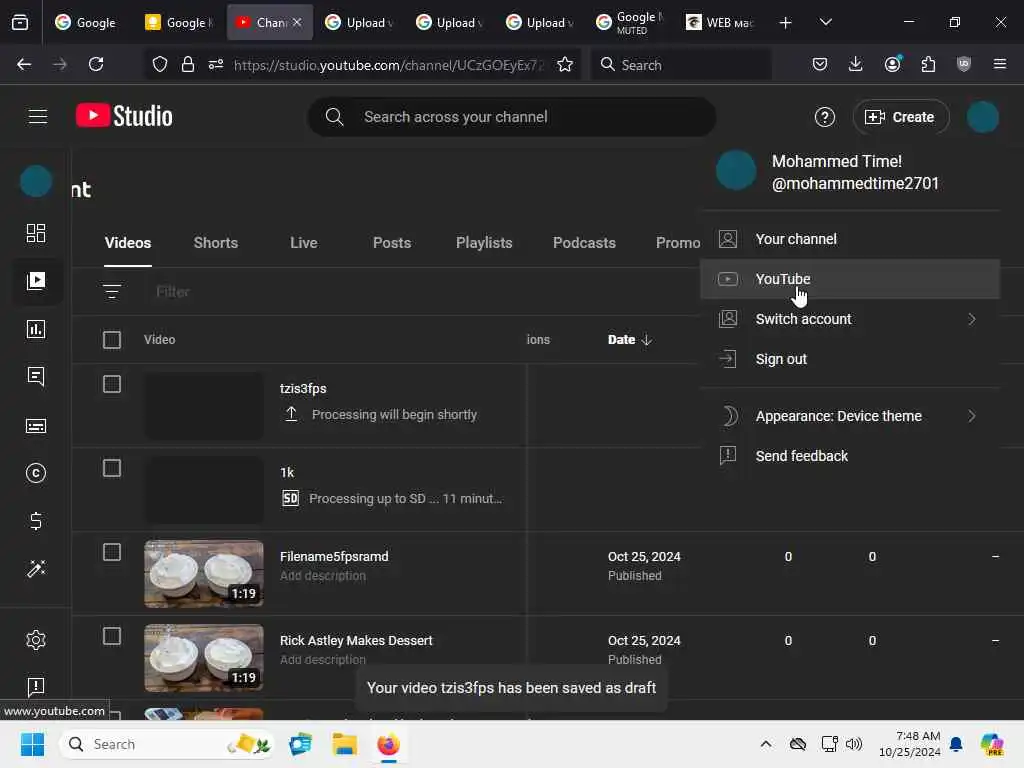The image size is (1024, 768).
Task: Click the tzis3fps video title
Action: pos(303,389)
